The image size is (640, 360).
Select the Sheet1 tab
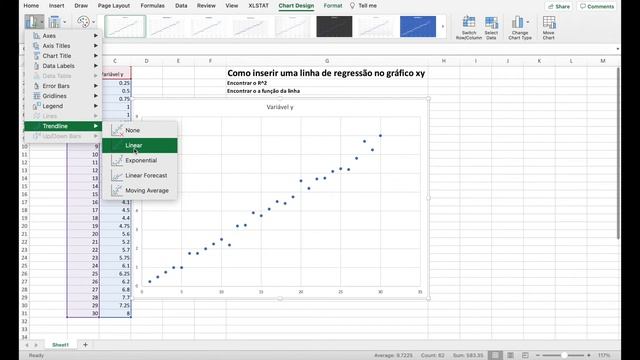[x=60, y=345]
